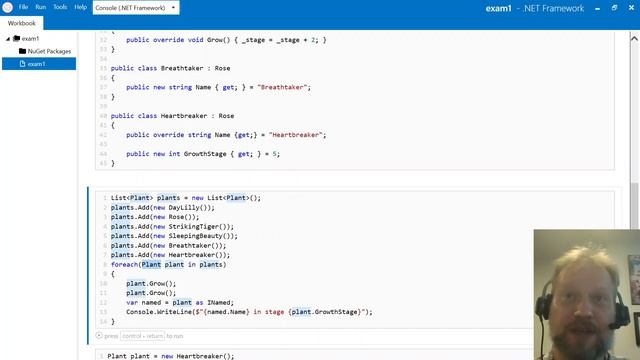Click into the line 'public class Heartbreaker : Rose'
This screenshot has width=640, height=360.
coord(172,116)
